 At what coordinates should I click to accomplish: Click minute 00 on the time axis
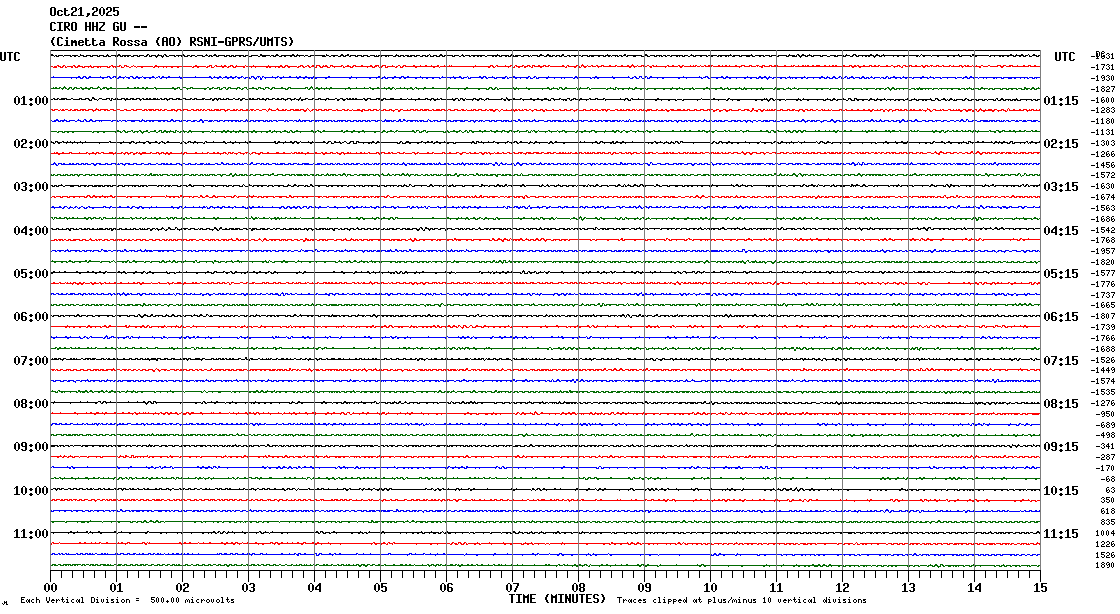coord(51,588)
